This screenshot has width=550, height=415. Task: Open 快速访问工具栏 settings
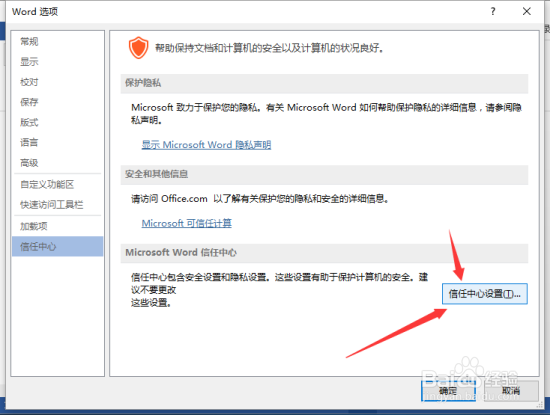pyautogui.click(x=57, y=205)
